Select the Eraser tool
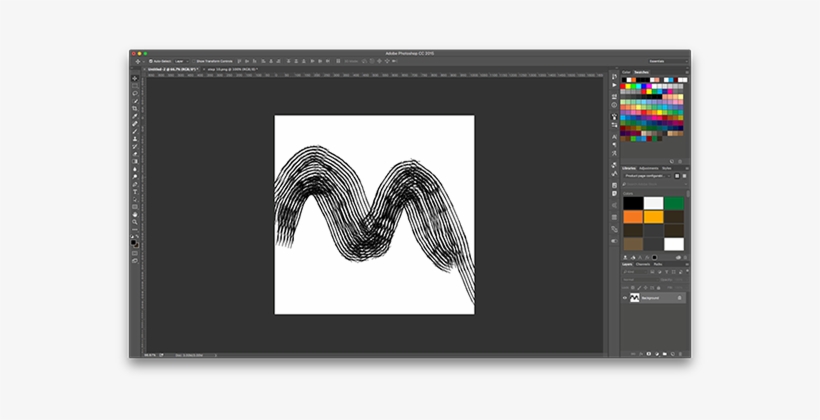Screen dimensions: 820x420 [x=135, y=154]
